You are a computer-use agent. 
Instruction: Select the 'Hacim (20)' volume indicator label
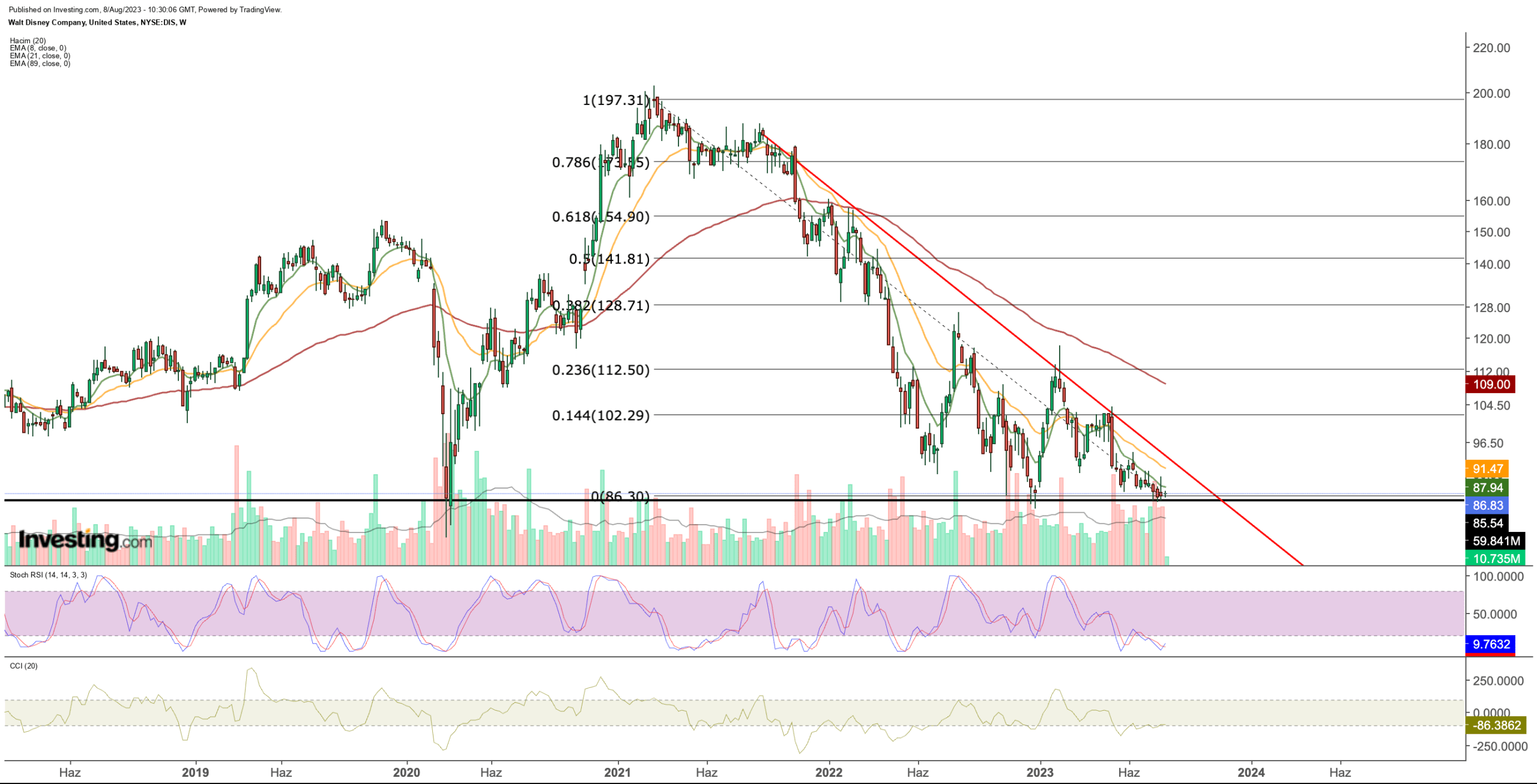[28, 41]
